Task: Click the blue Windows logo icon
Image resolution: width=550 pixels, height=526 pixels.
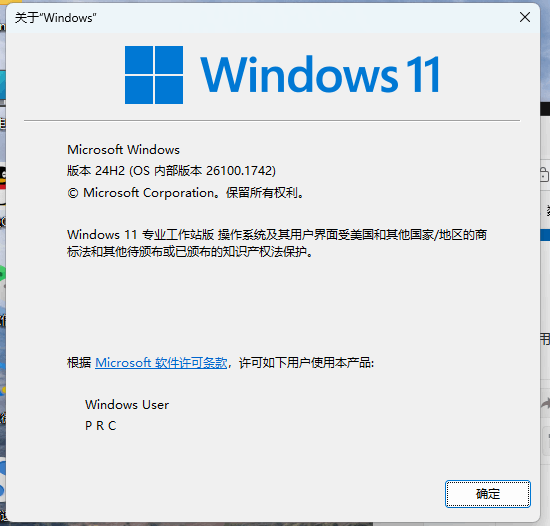Action: tap(154, 75)
